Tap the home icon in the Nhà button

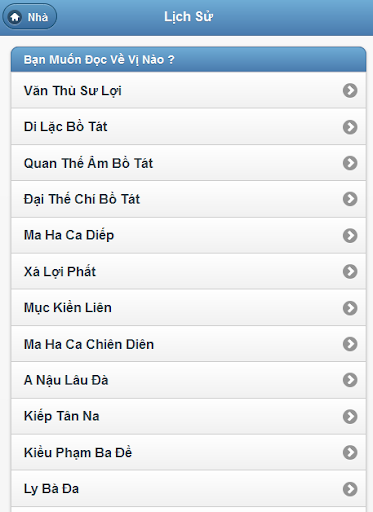click(x=15, y=17)
